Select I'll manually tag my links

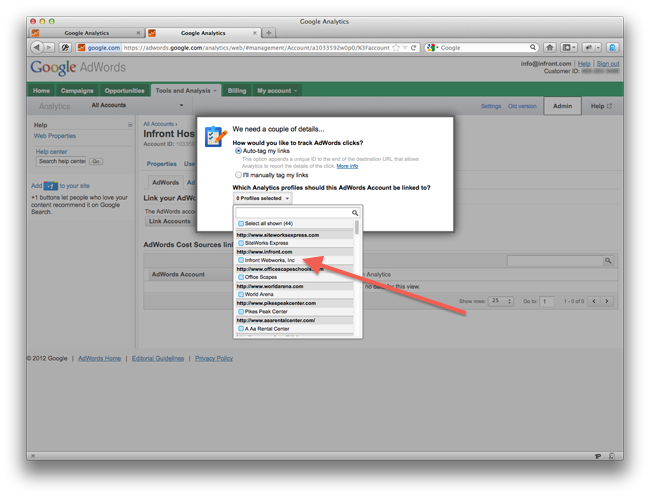pos(238,175)
